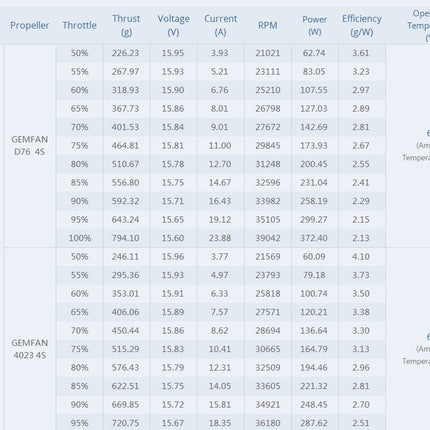430x430 pixels.
Task: Select the Power (W) column header
Action: click(x=315, y=25)
